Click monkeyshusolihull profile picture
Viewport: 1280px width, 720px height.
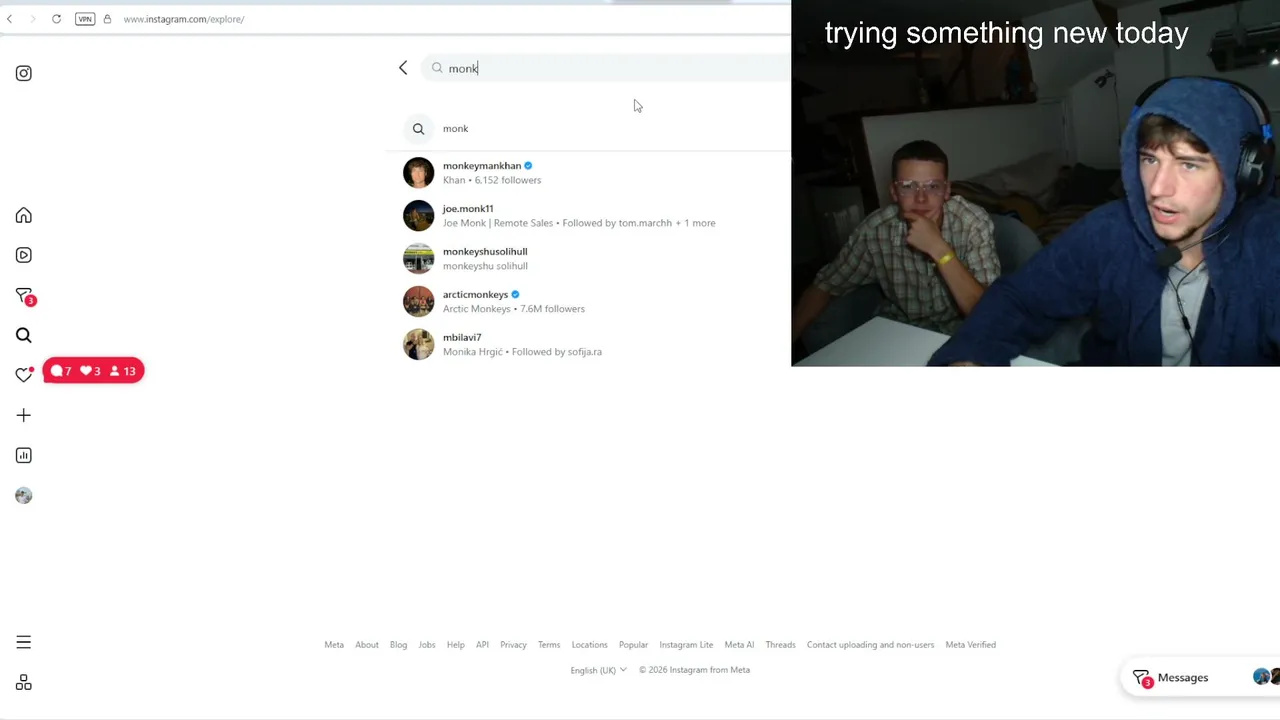(x=419, y=259)
